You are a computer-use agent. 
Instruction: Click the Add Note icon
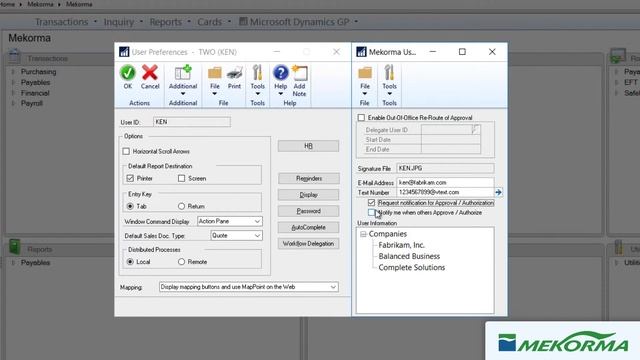[299, 73]
